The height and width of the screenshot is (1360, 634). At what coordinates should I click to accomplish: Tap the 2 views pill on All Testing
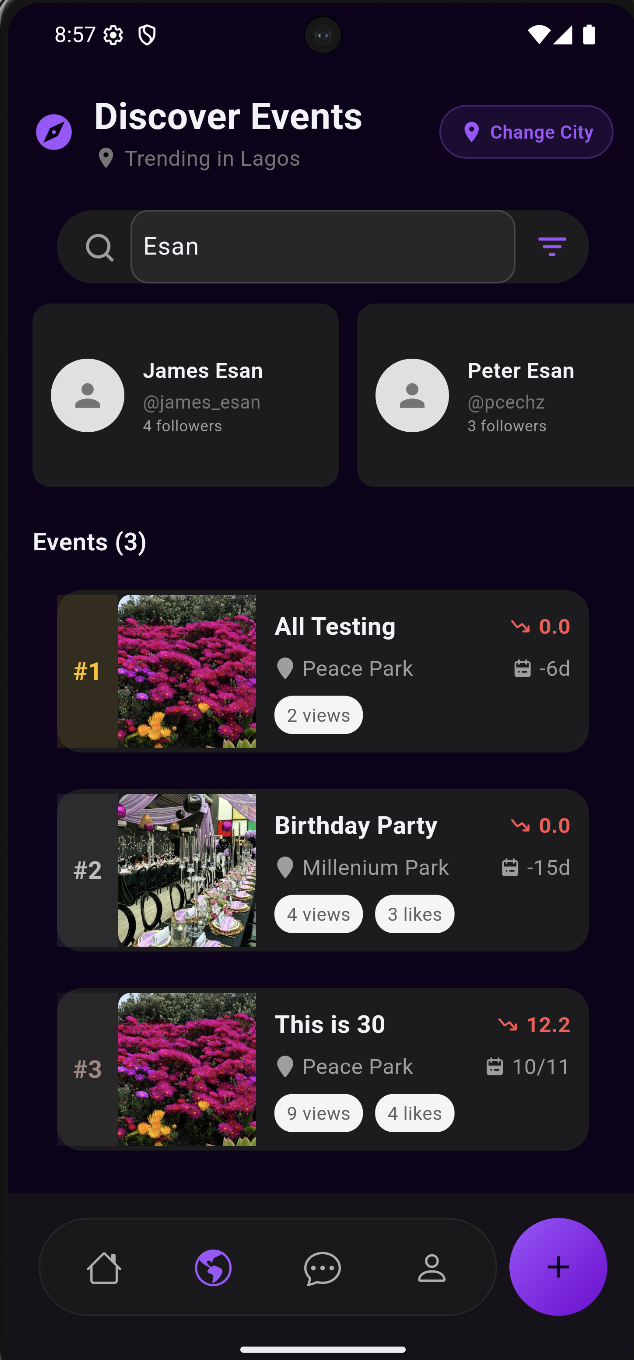[x=318, y=714]
